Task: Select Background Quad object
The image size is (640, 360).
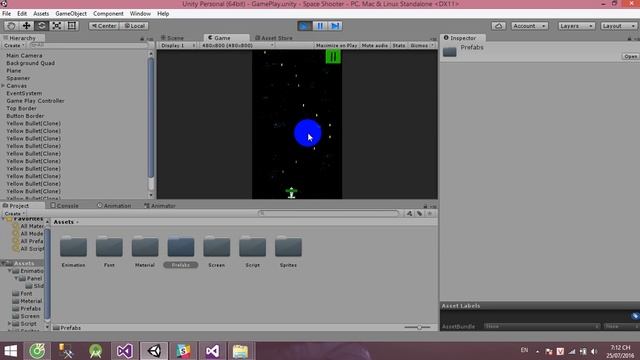Action: tap(30, 63)
